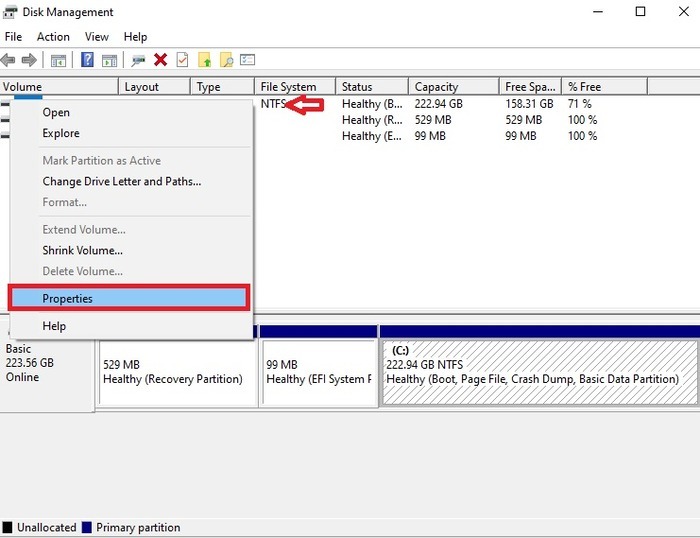
Task: Open Help via blue question mark icon
Action: tap(88, 60)
